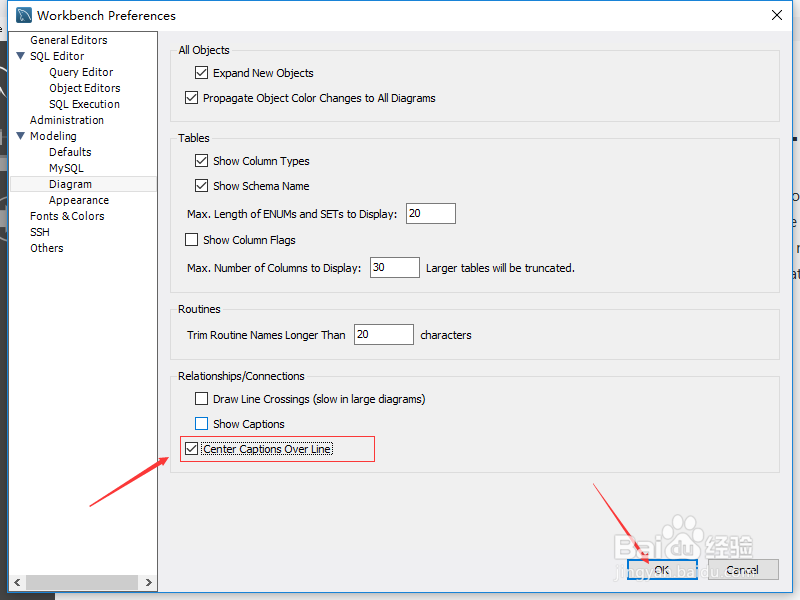Click the sidebar horizontal scrollbar thumb
The image size is (800, 600).
coord(82,582)
